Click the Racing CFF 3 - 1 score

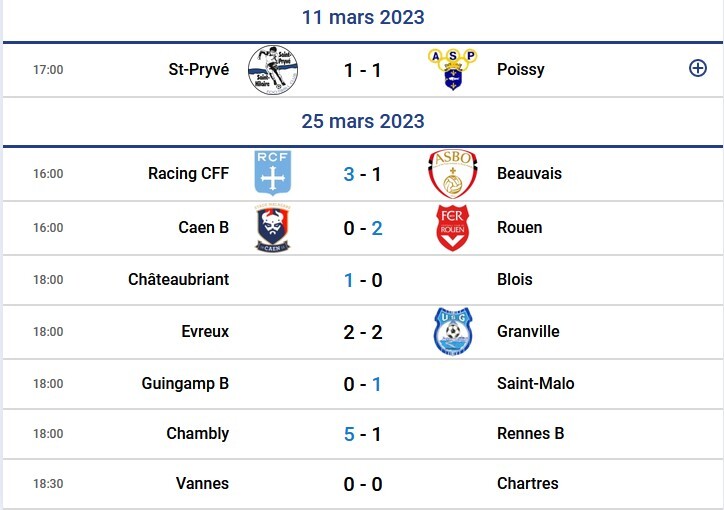(x=363, y=174)
